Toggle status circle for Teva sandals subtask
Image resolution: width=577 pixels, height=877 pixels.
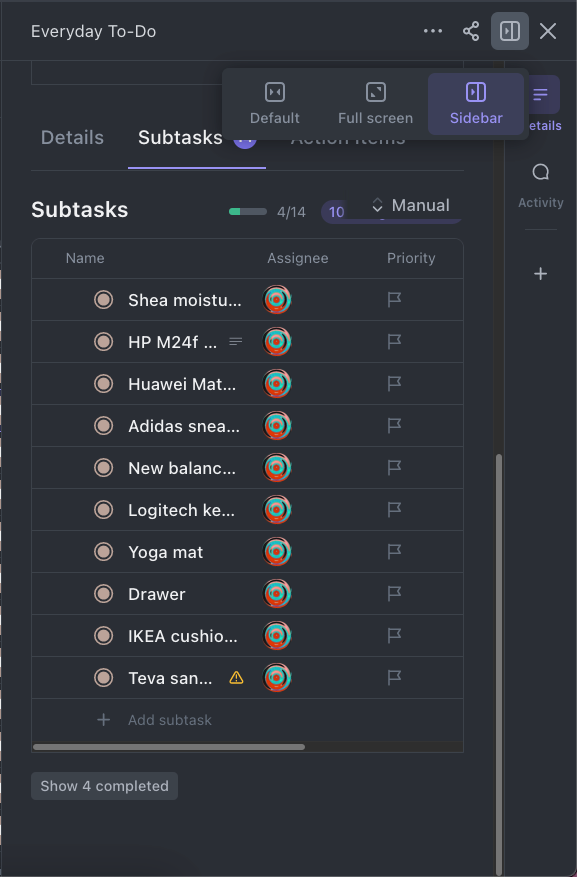coord(103,678)
